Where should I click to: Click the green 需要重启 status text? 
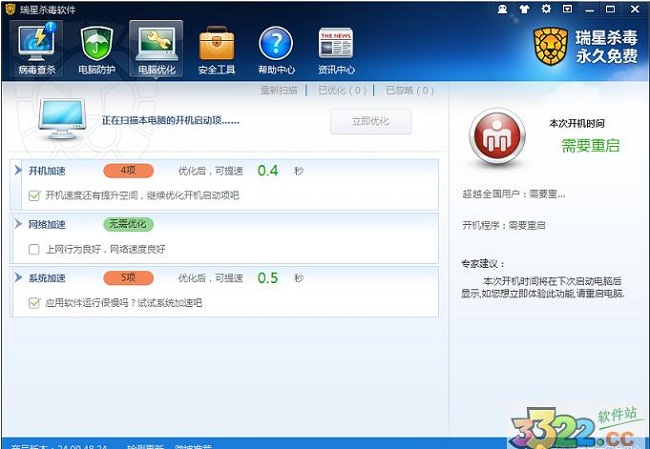(590, 146)
